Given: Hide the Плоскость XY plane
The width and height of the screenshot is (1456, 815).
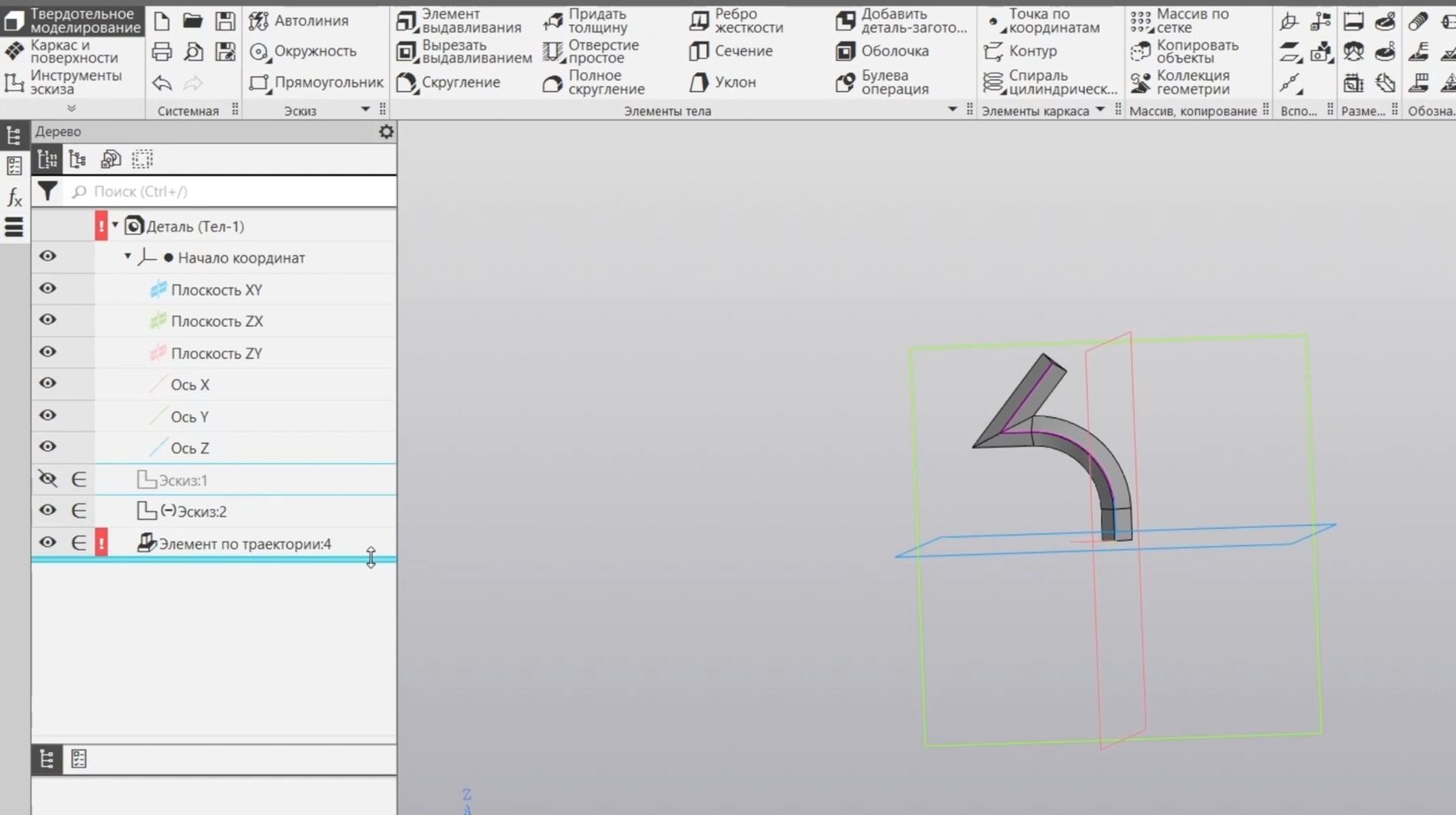Looking at the screenshot, I should pos(48,289).
